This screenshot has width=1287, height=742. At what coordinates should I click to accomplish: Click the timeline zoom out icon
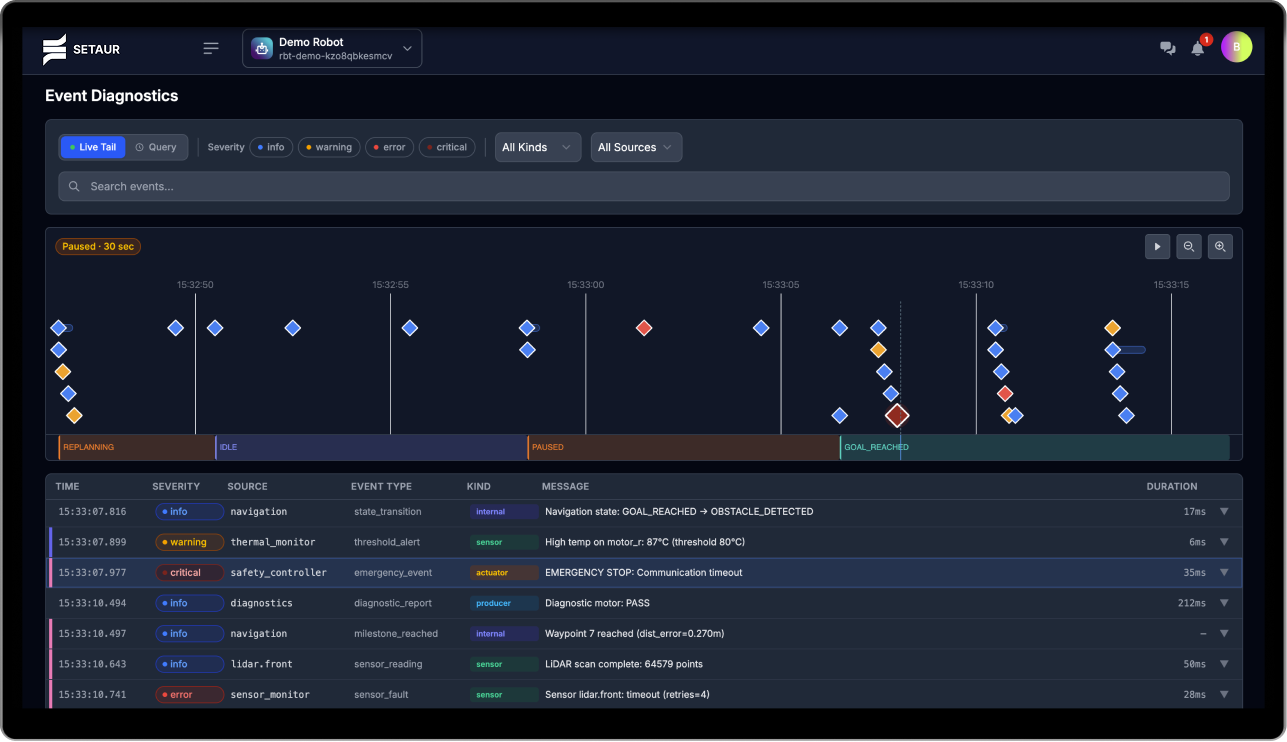(x=1189, y=247)
